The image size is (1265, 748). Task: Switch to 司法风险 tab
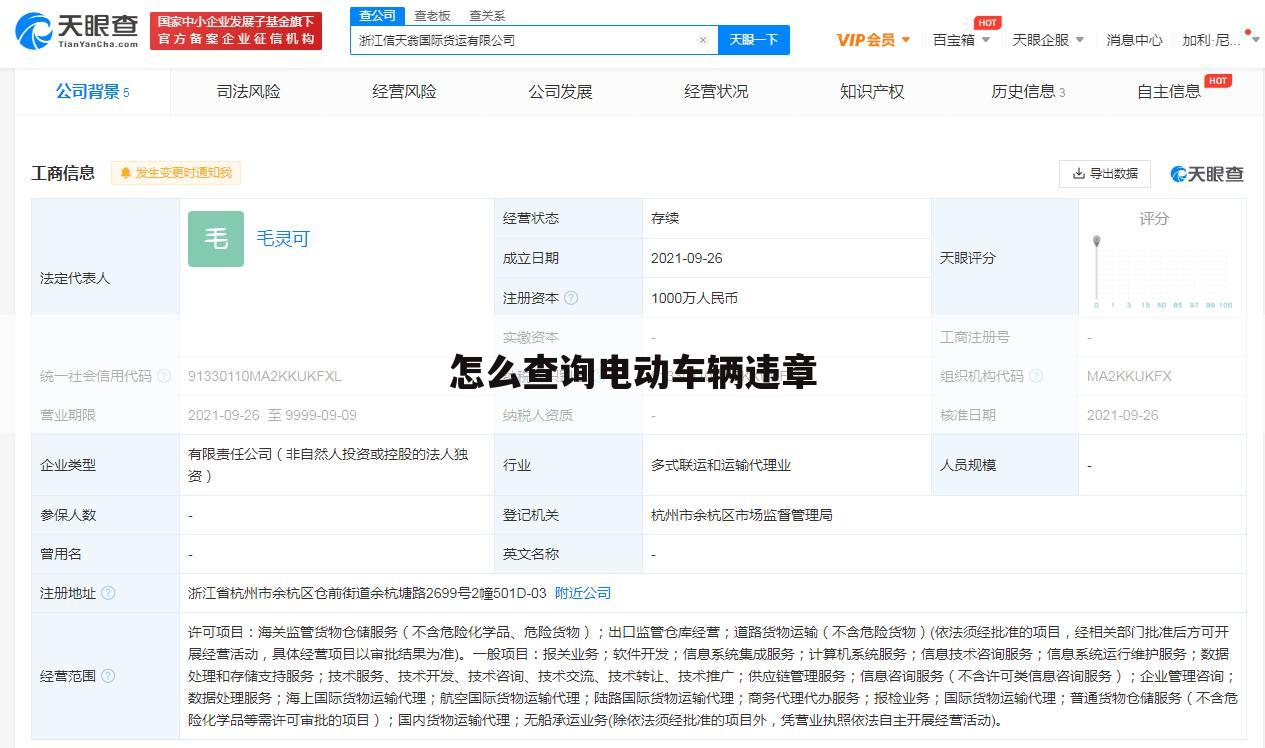pos(248,91)
